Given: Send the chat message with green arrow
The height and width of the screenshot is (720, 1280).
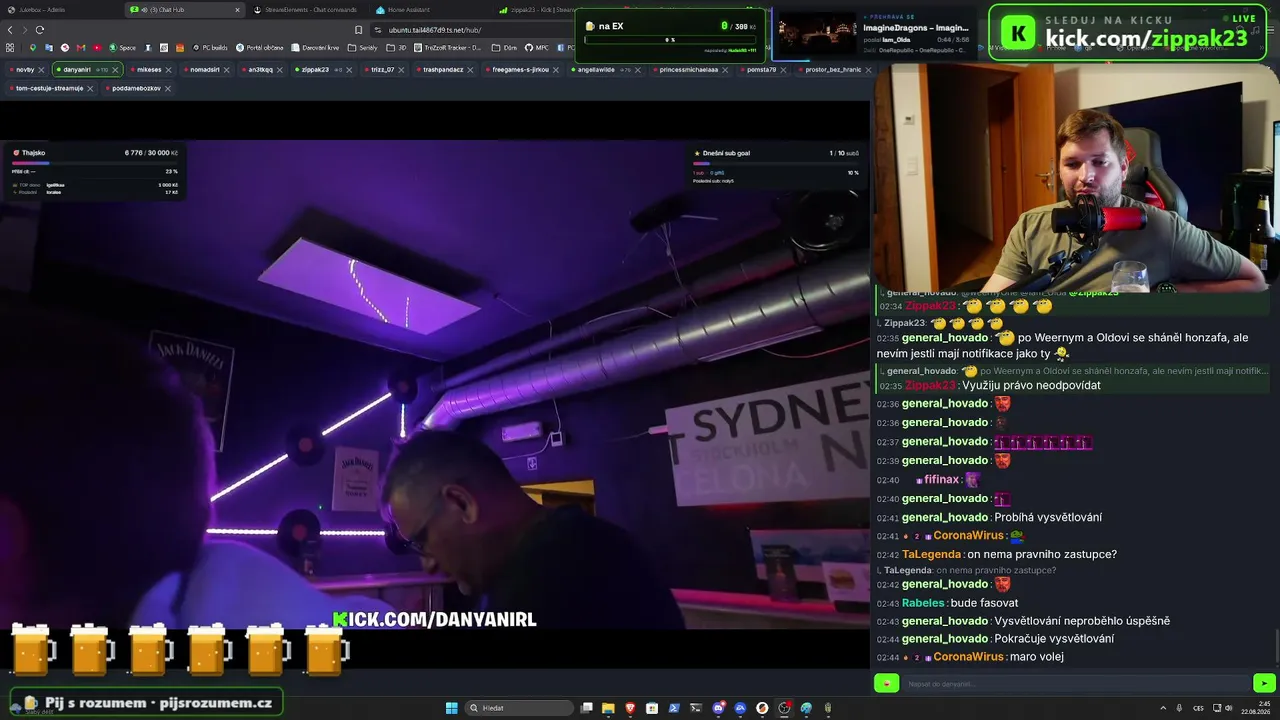Looking at the screenshot, I should [x=1264, y=684].
